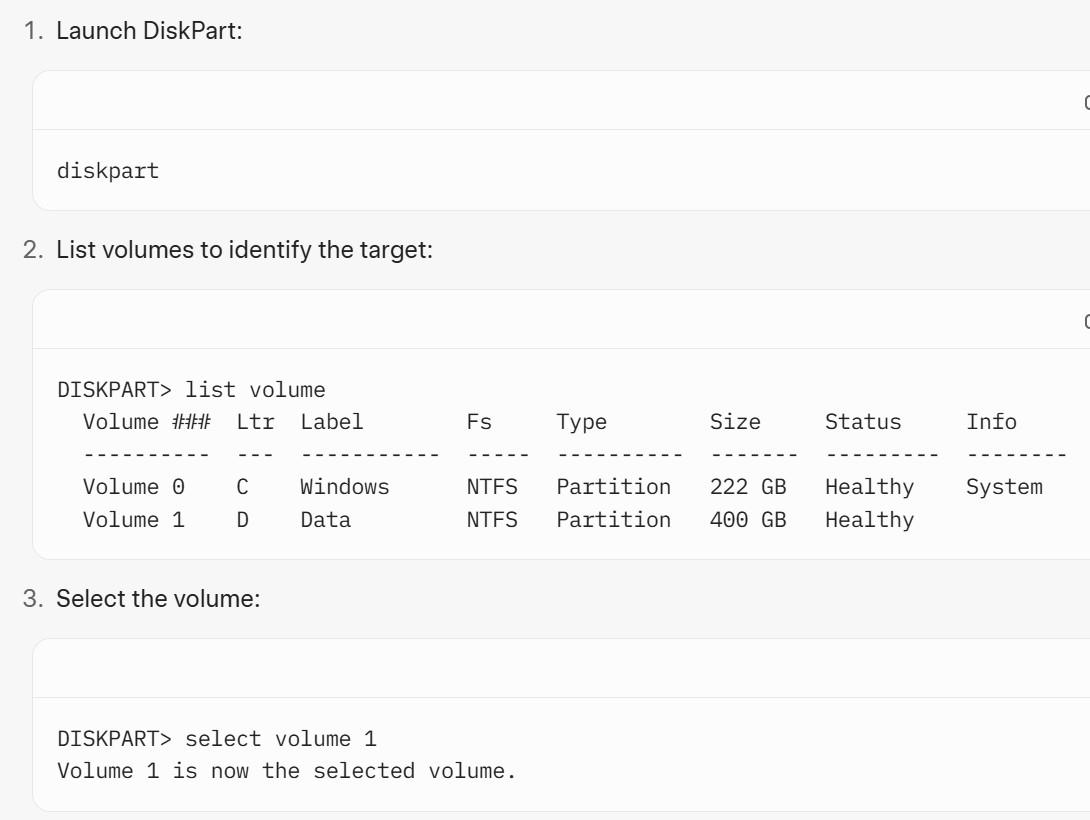This screenshot has height=820, width=1090.
Task: Click the 'DISKPART> list volume' command line
Action: click(x=191, y=390)
